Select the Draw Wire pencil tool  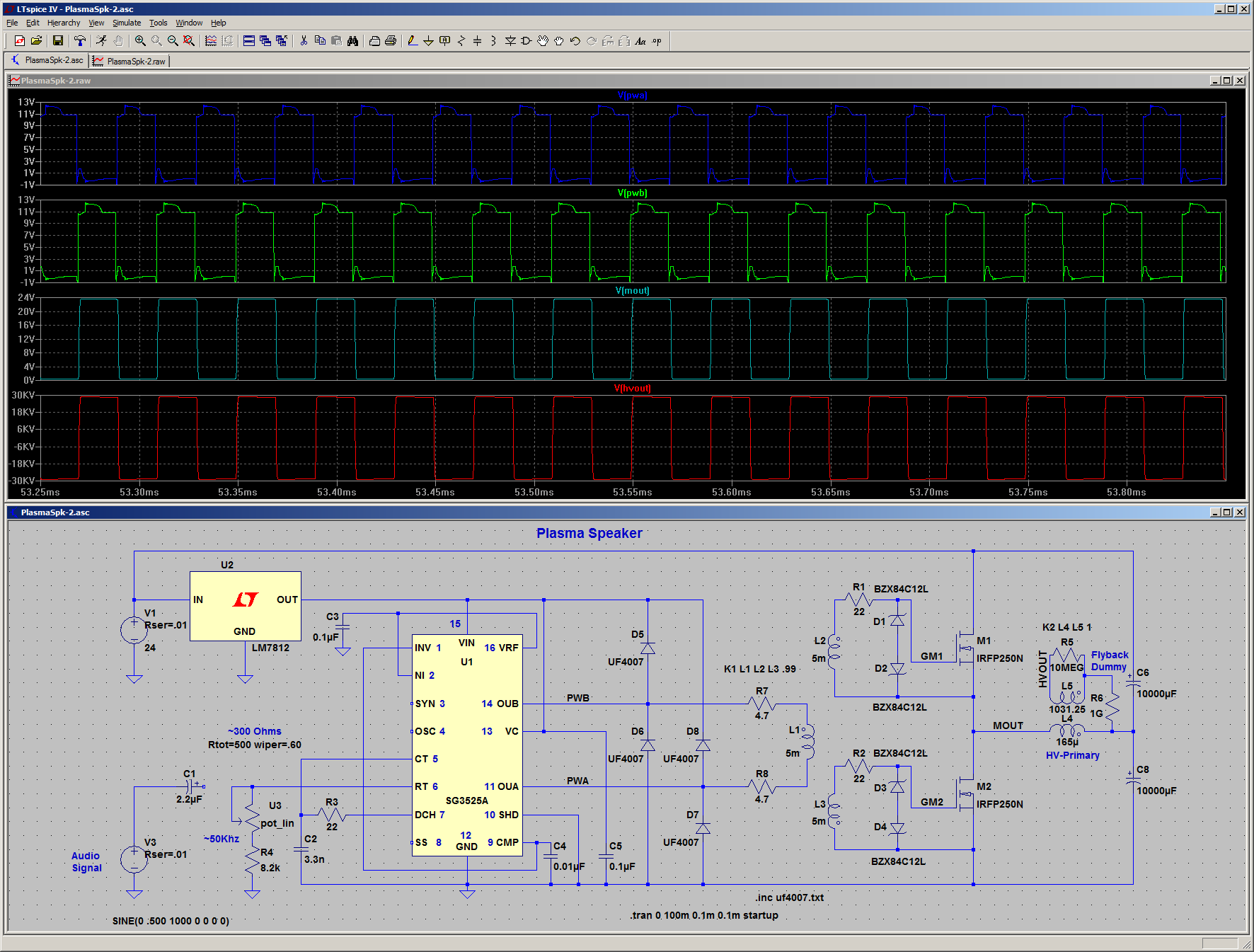[x=413, y=41]
